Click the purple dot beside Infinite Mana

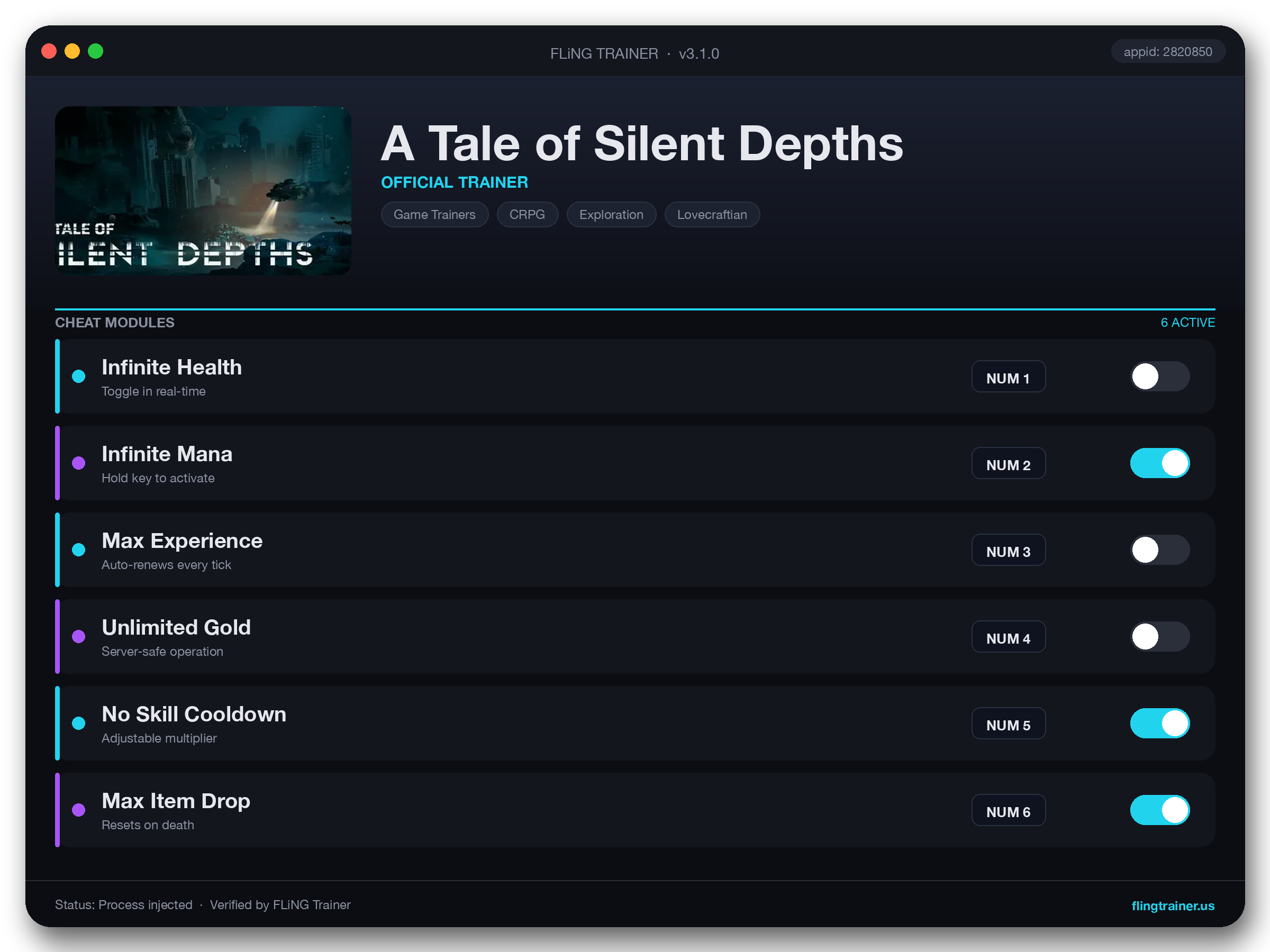click(79, 463)
